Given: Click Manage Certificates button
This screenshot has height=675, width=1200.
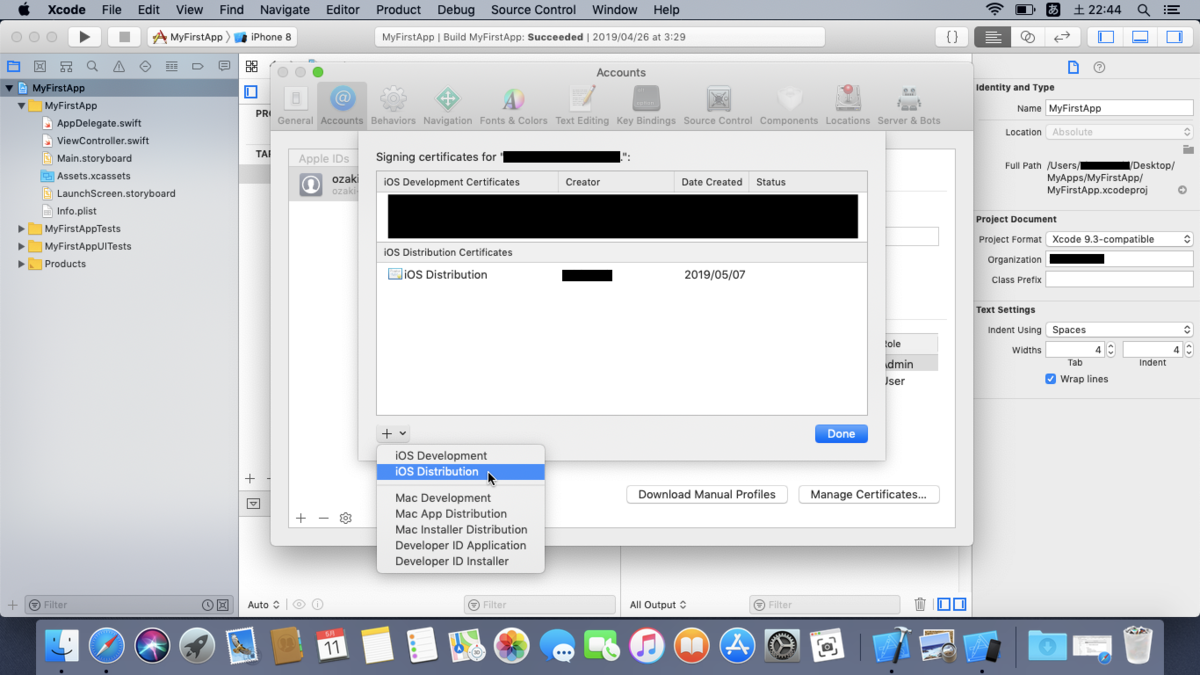Looking at the screenshot, I should [868, 494].
